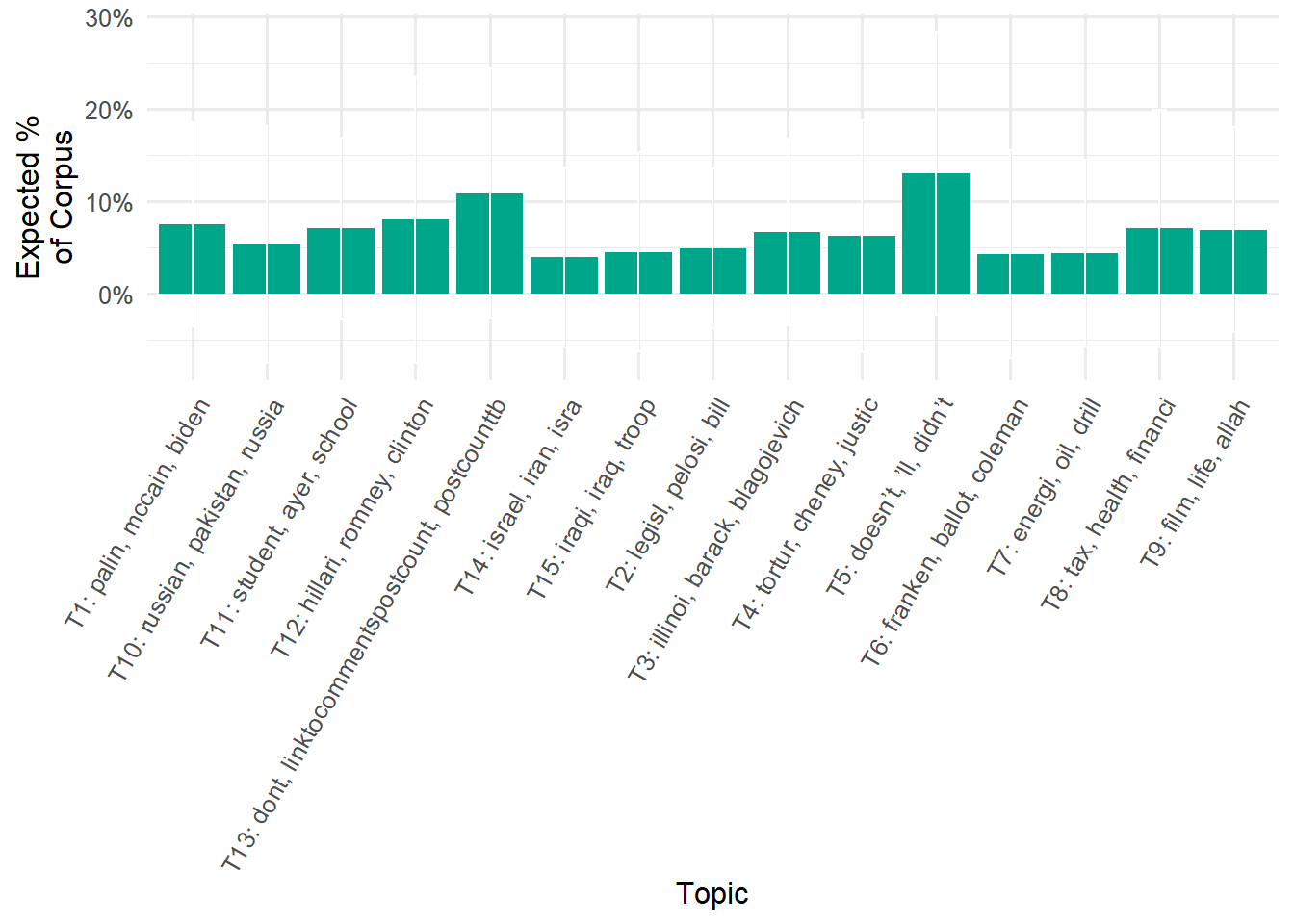
Task: Click the 20% y-axis tick label
Action: tap(109, 111)
